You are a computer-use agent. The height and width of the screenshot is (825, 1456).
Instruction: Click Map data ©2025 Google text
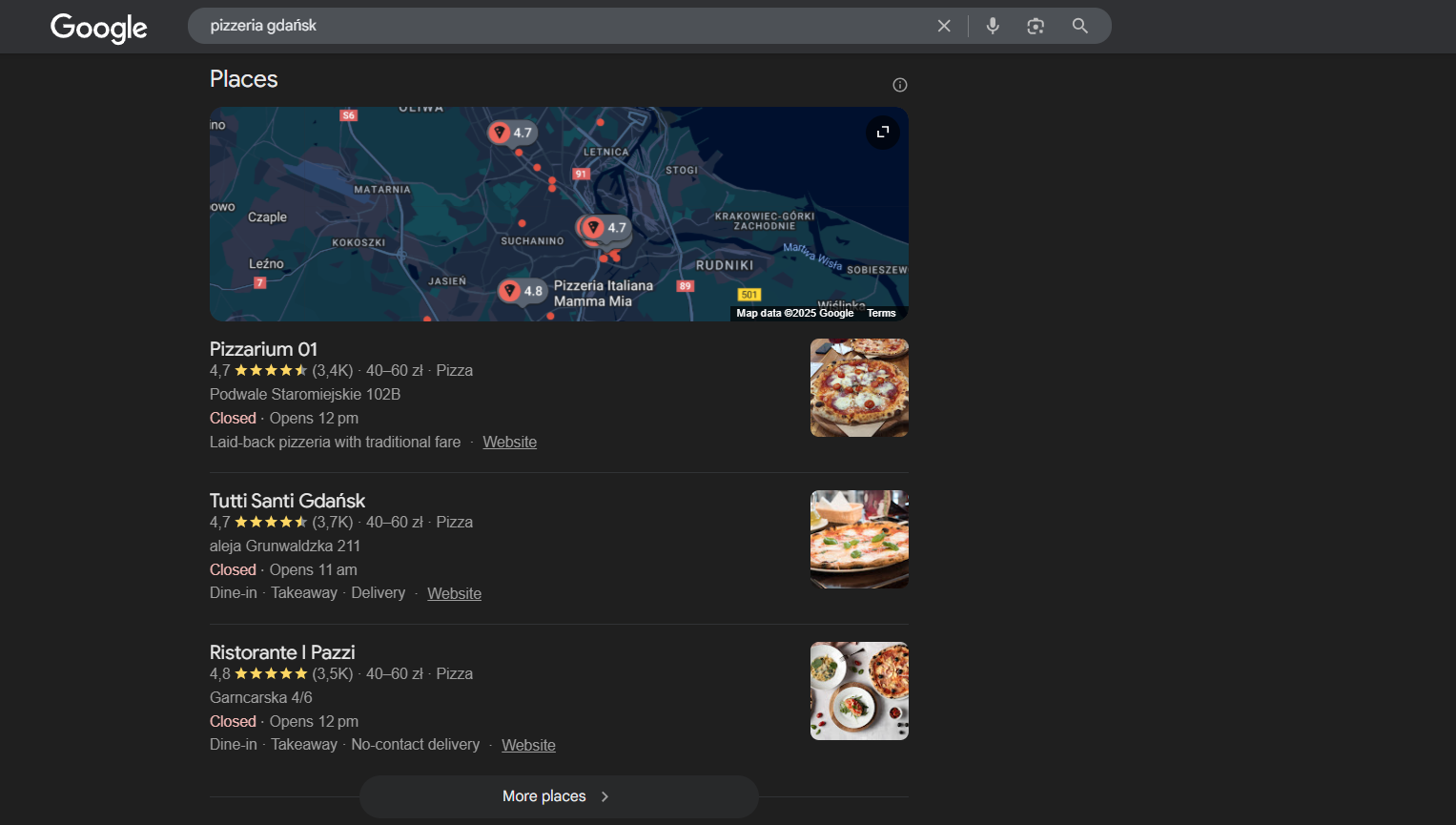click(794, 313)
